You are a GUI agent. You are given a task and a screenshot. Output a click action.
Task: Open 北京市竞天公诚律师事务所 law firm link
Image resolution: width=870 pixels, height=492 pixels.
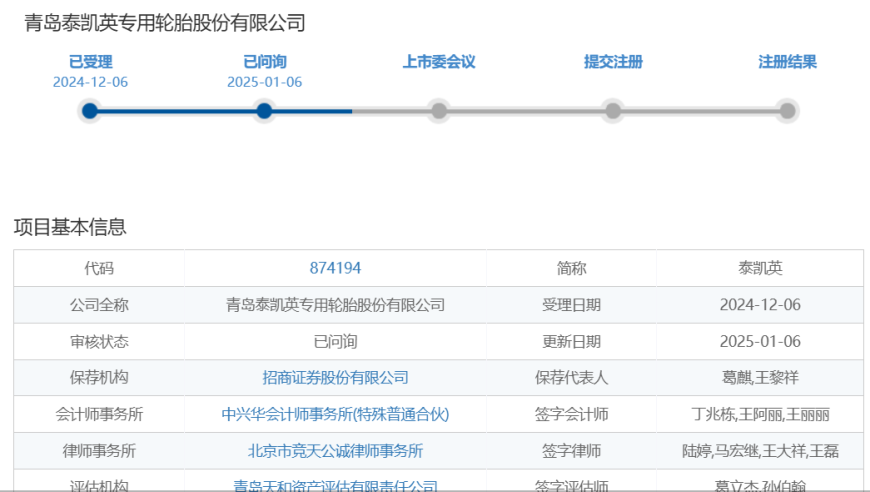tap(335, 451)
